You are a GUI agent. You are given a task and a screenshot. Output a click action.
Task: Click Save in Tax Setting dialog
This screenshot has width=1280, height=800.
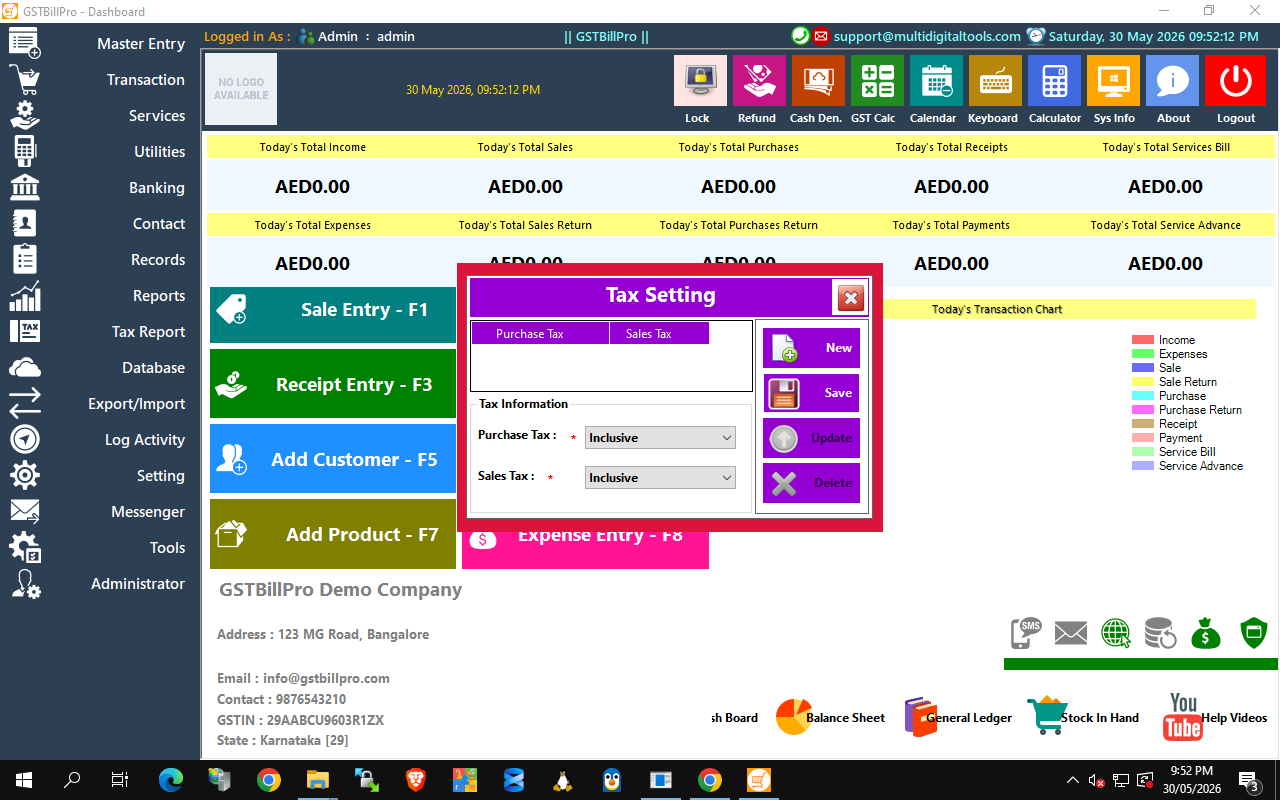coord(811,393)
